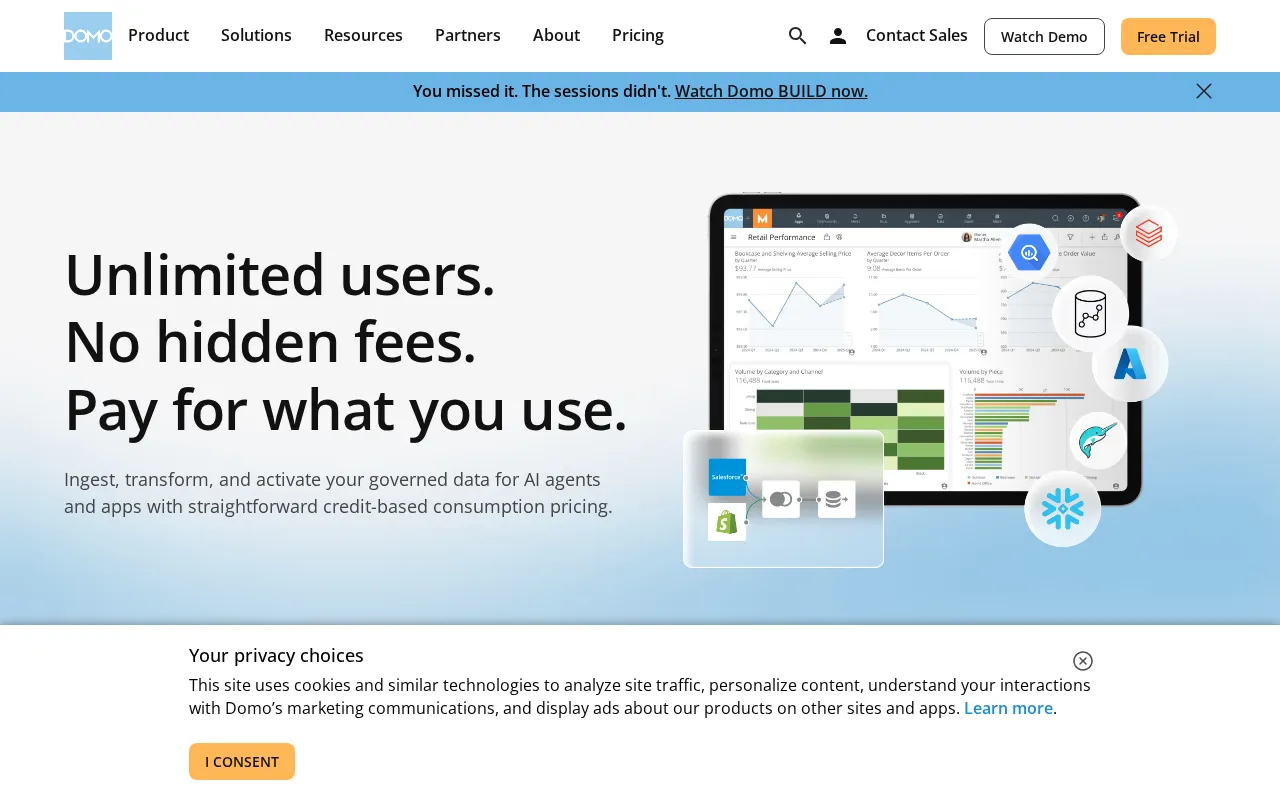Viewport: 1280px width, 800px height.
Task: Start a Free Trial
Action: coord(1168,36)
